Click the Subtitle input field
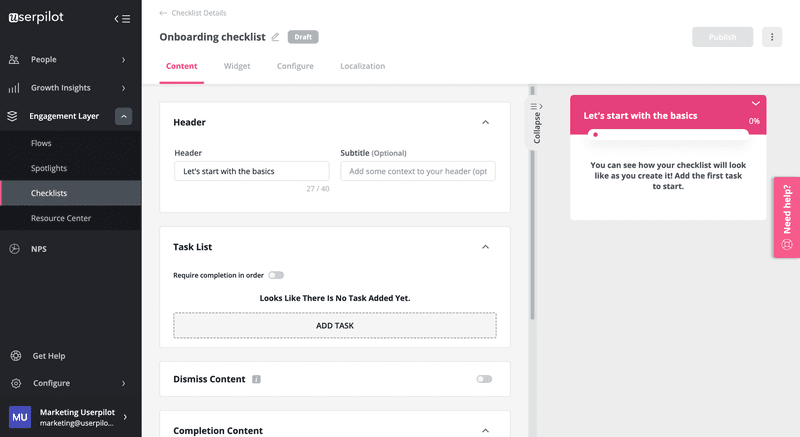This screenshot has width=800, height=437. [x=418, y=172]
